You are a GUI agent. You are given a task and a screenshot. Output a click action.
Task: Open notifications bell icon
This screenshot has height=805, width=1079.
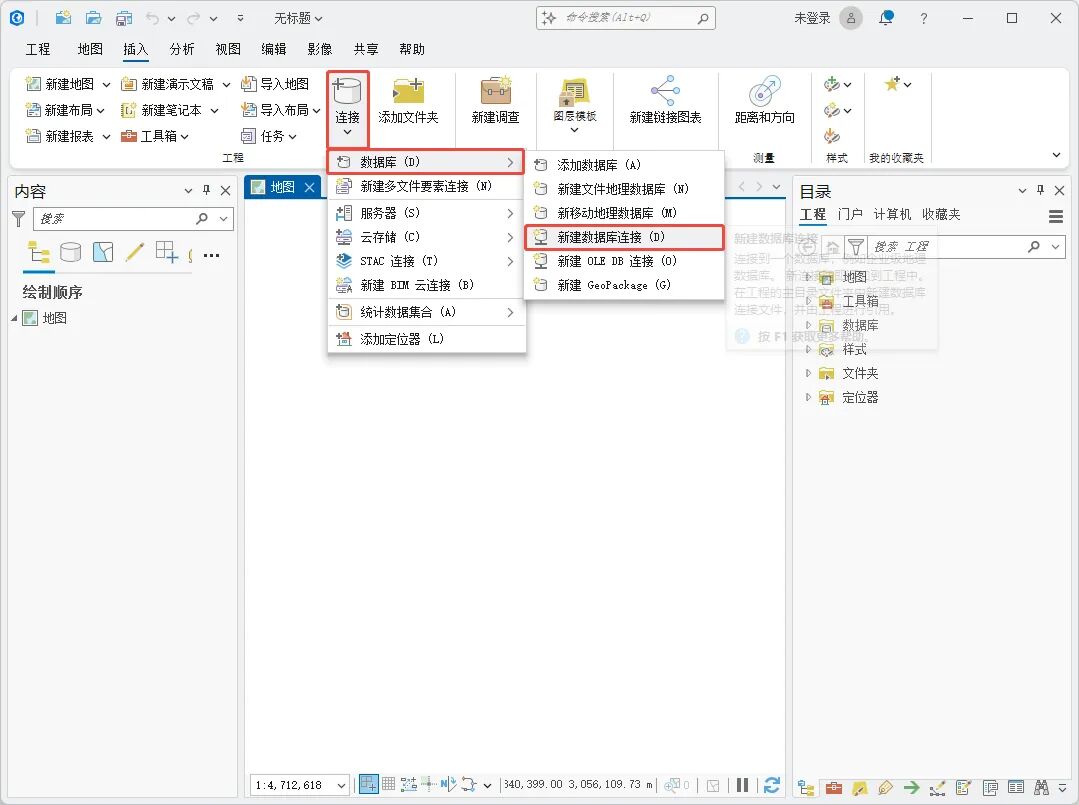(x=886, y=18)
